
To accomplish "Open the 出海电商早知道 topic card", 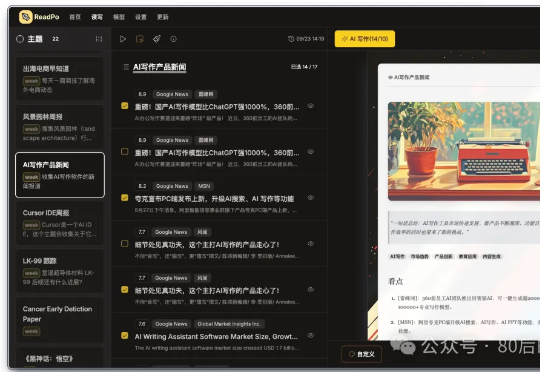I will point(60,79).
